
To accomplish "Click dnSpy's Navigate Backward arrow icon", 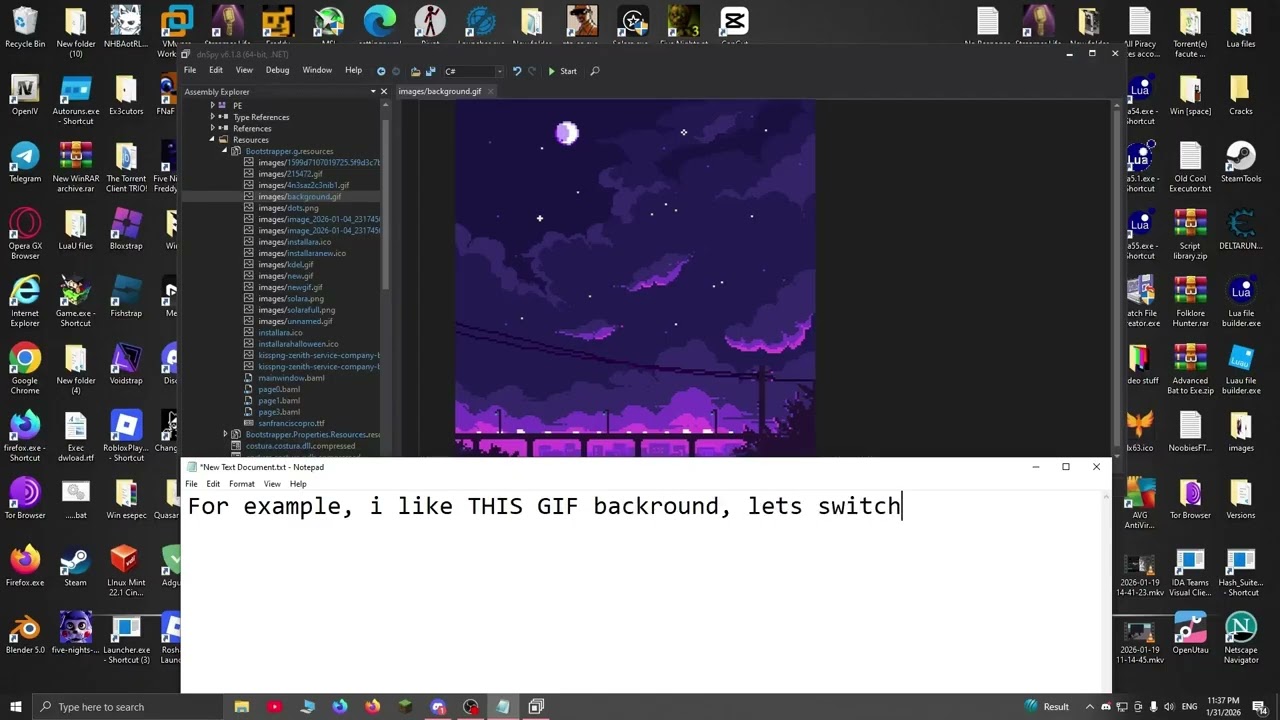I will (x=381, y=71).
